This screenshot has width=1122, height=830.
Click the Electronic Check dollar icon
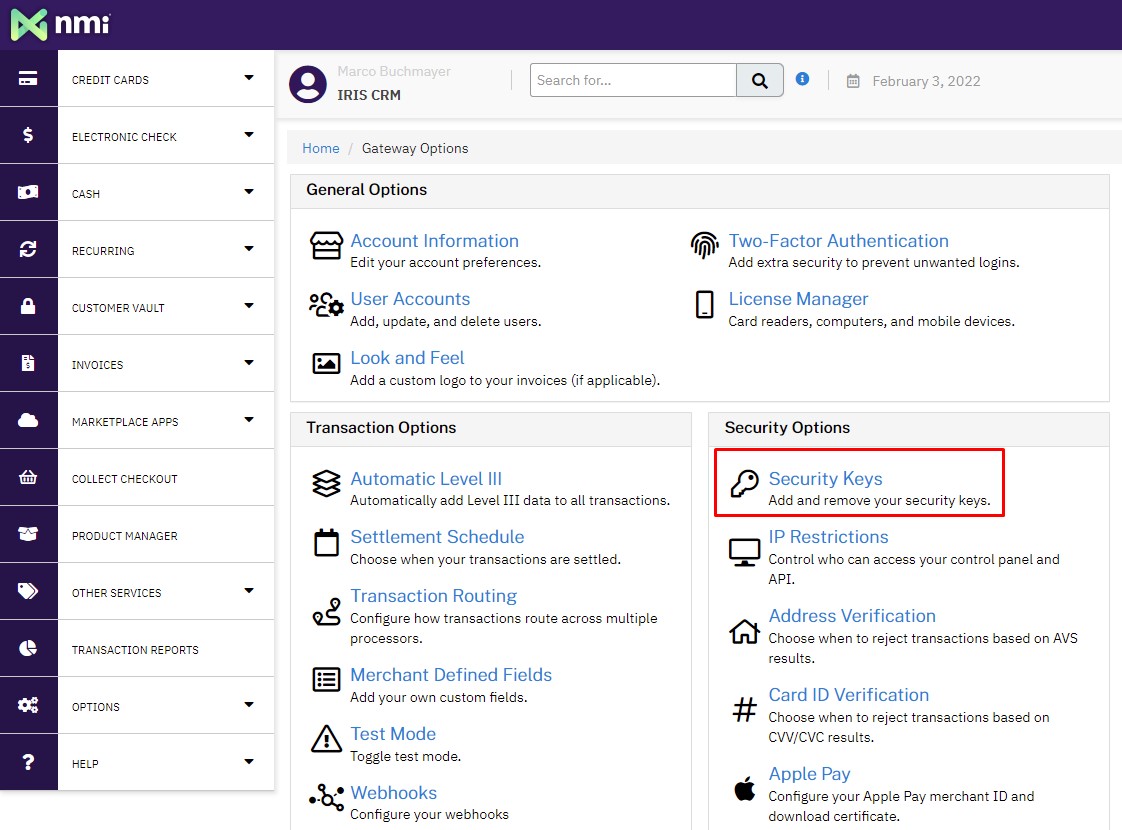pos(28,135)
